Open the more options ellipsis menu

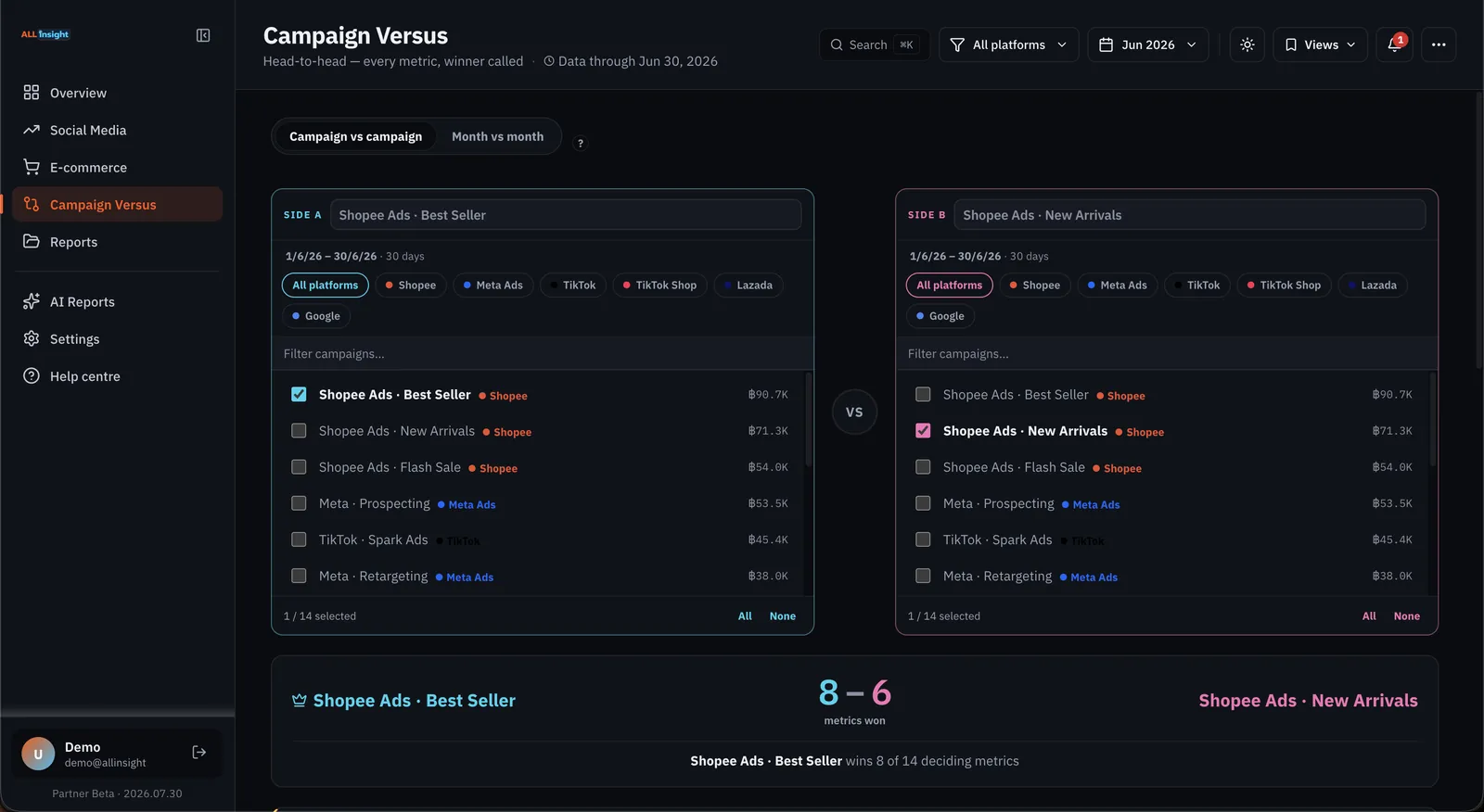[x=1439, y=44]
